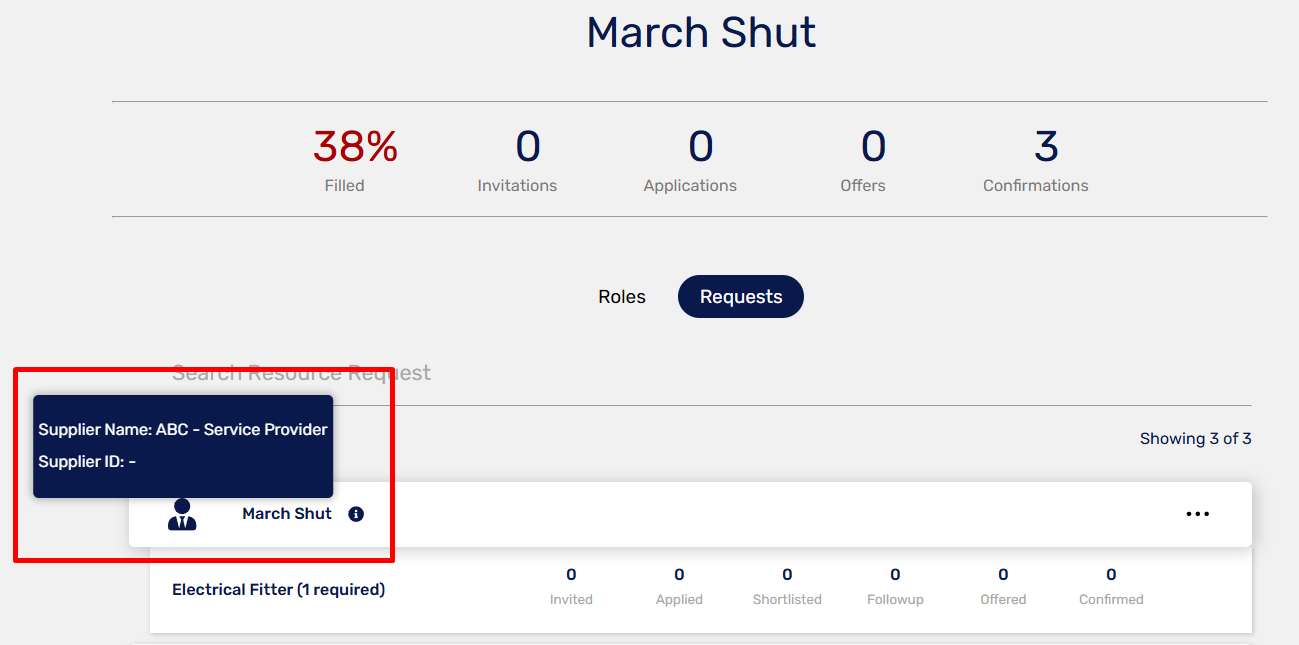Screen dimensions: 1299x645
Task: Click the March Shut page heading
Action: point(701,33)
